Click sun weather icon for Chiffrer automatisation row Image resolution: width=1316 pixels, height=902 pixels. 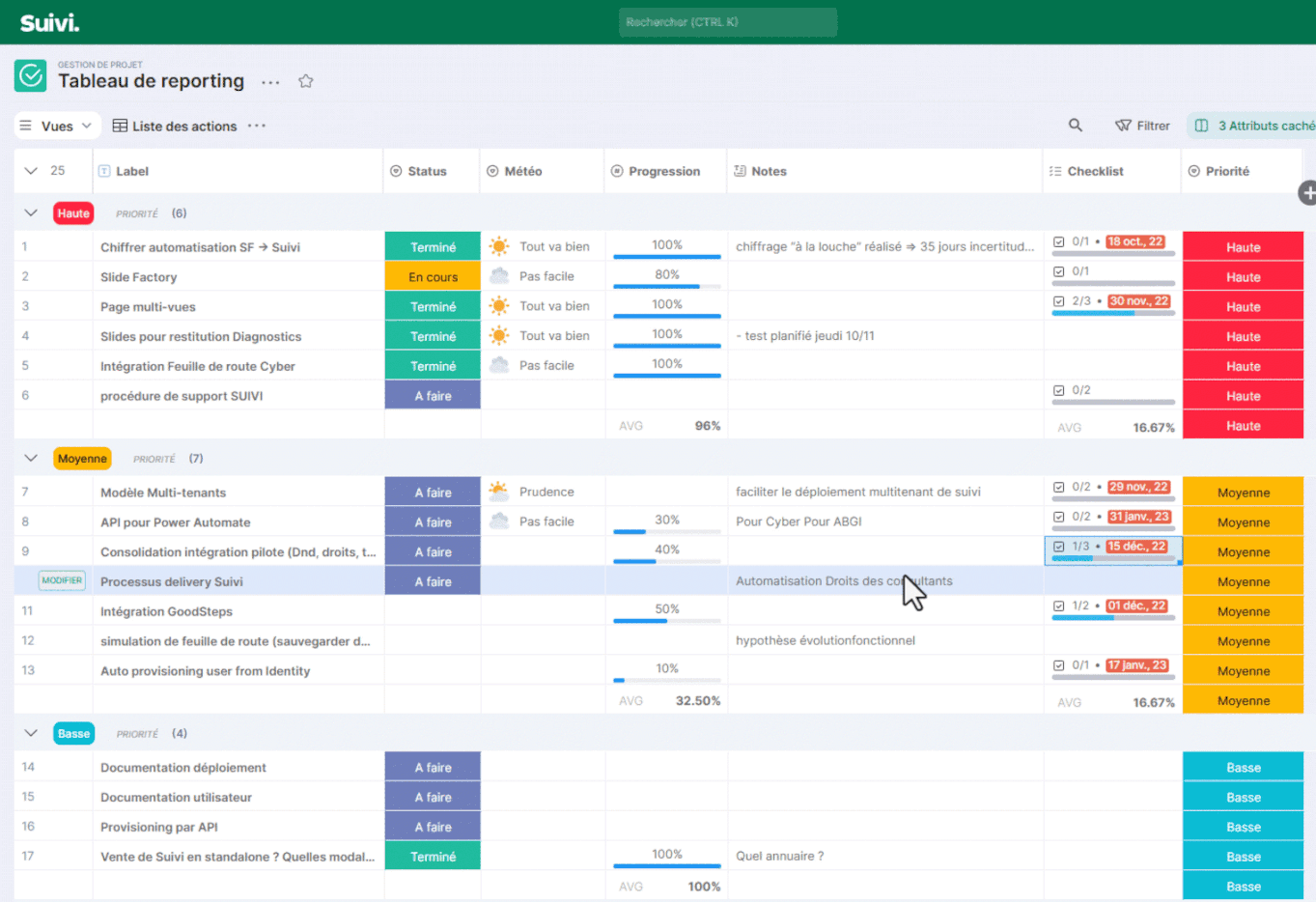pyautogui.click(x=499, y=246)
